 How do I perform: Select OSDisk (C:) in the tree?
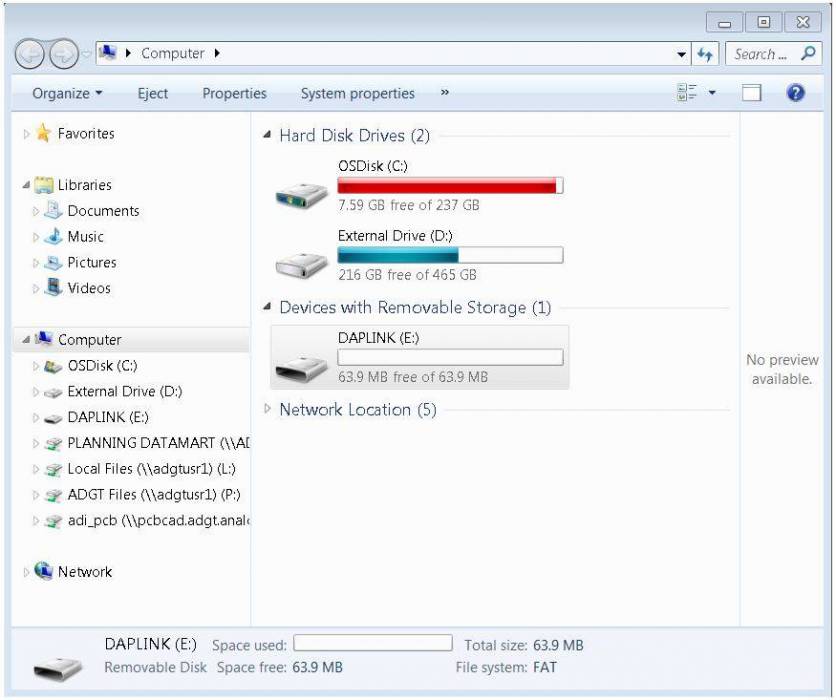(102, 366)
